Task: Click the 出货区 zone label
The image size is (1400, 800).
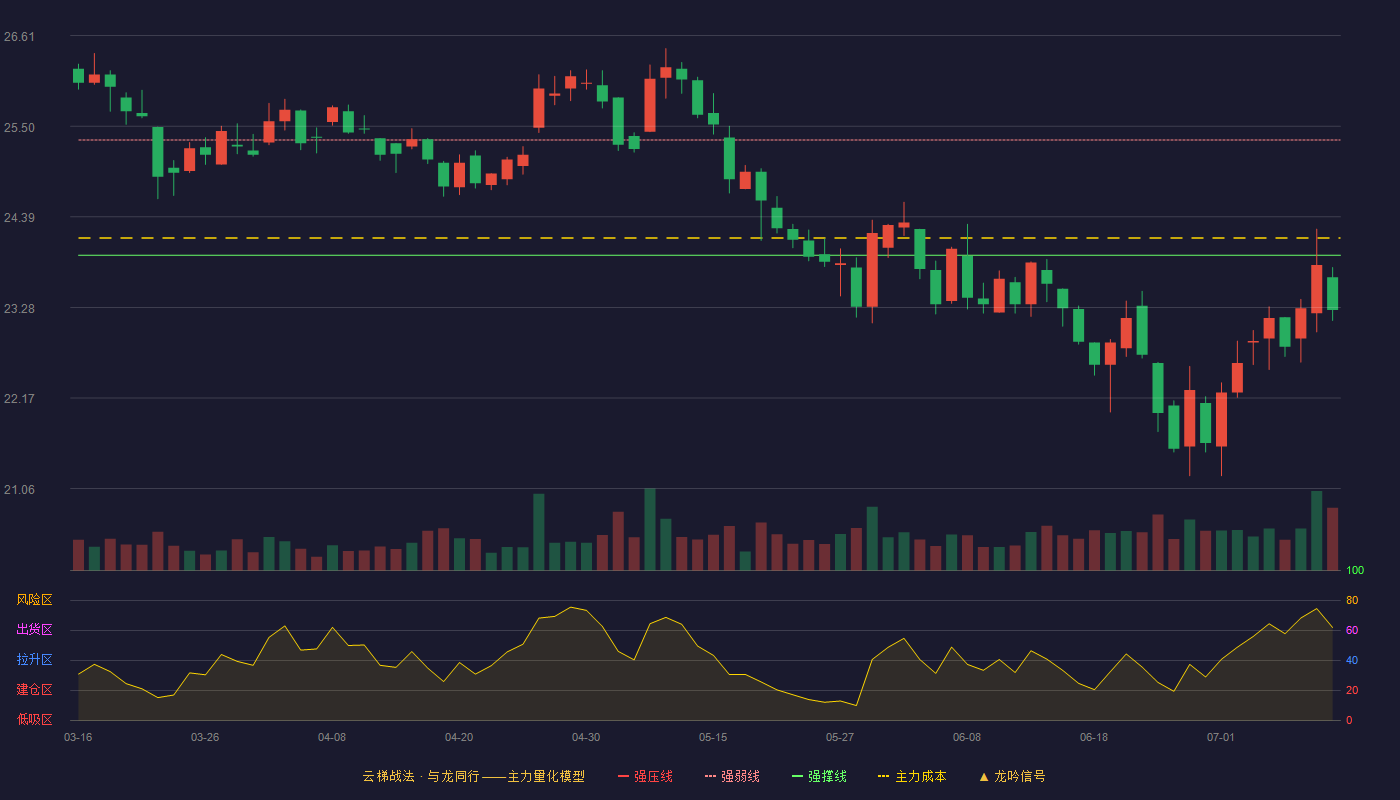Action: pos(34,630)
